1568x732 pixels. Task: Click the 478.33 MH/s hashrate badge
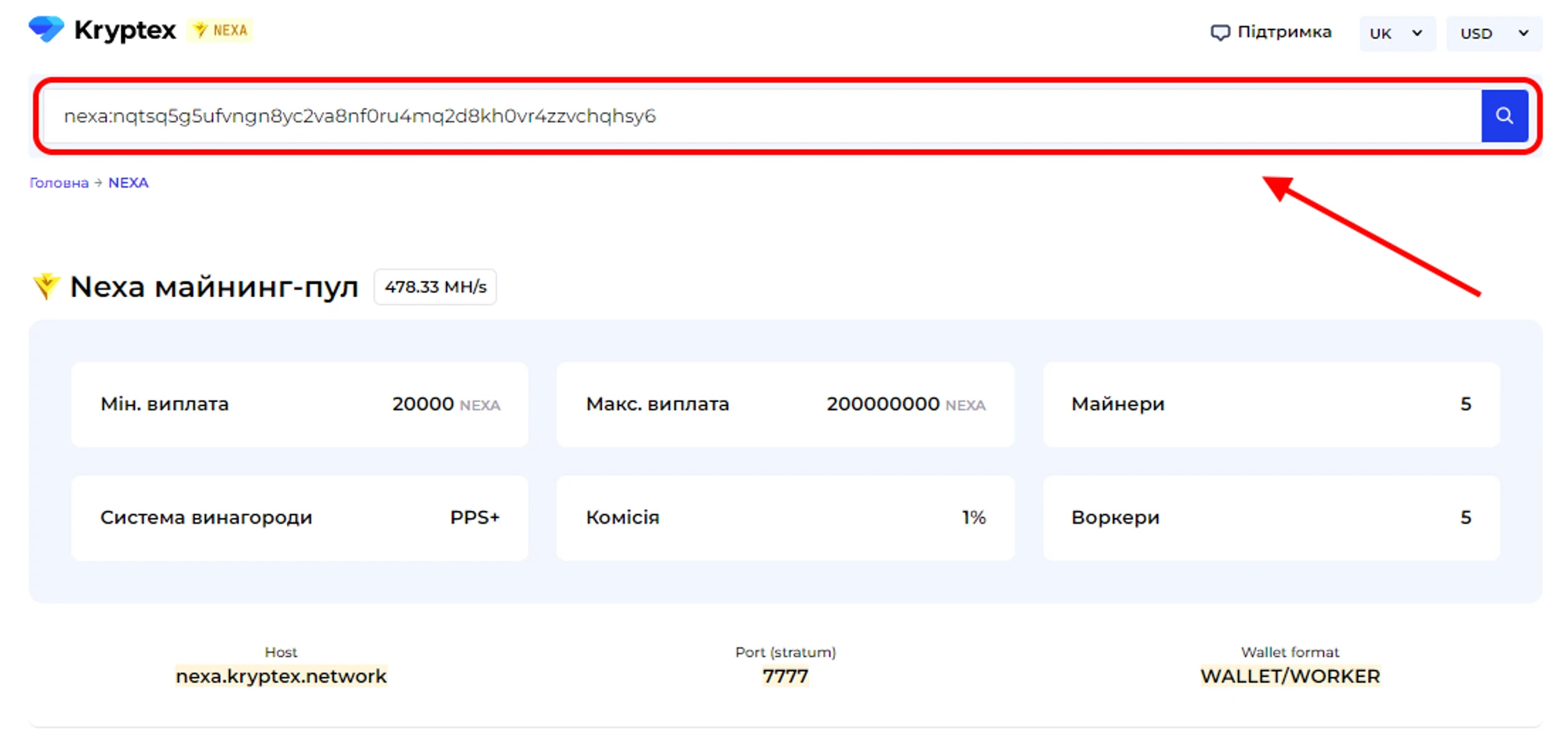[435, 287]
